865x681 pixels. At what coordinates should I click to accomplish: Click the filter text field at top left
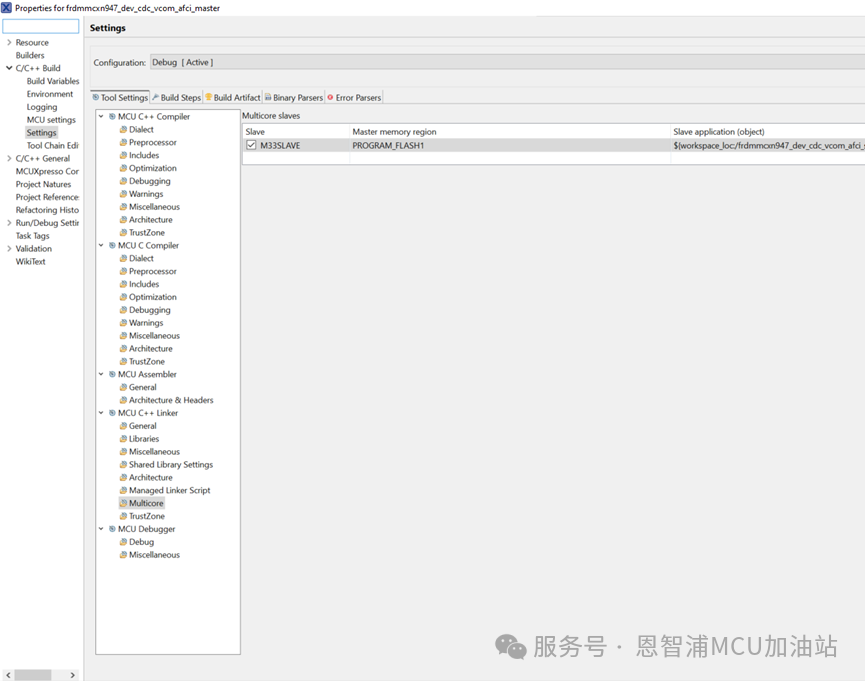coord(41,26)
